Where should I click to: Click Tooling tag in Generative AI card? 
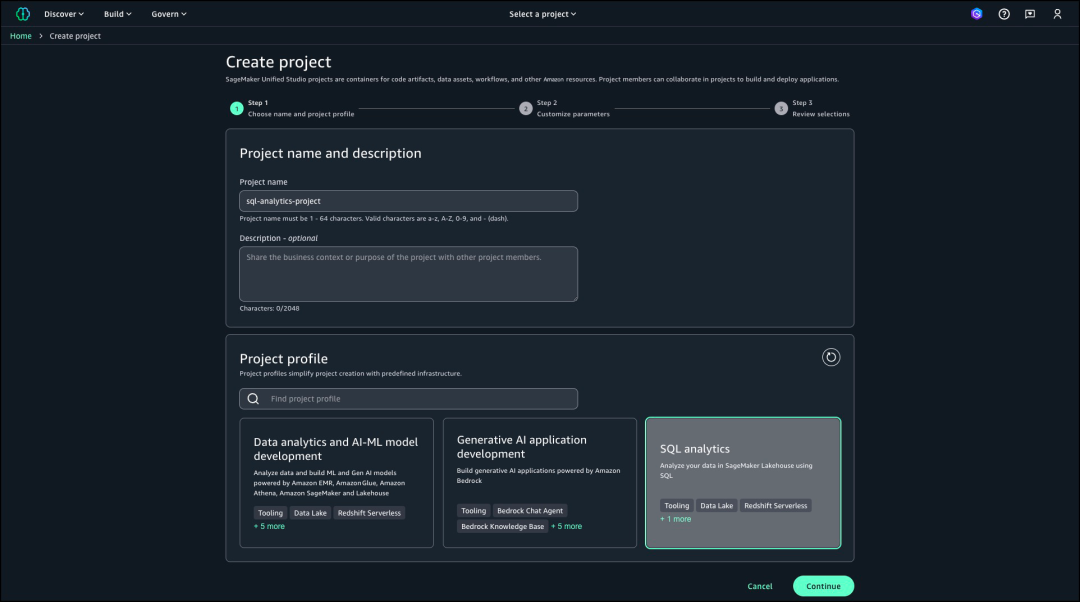[473, 511]
